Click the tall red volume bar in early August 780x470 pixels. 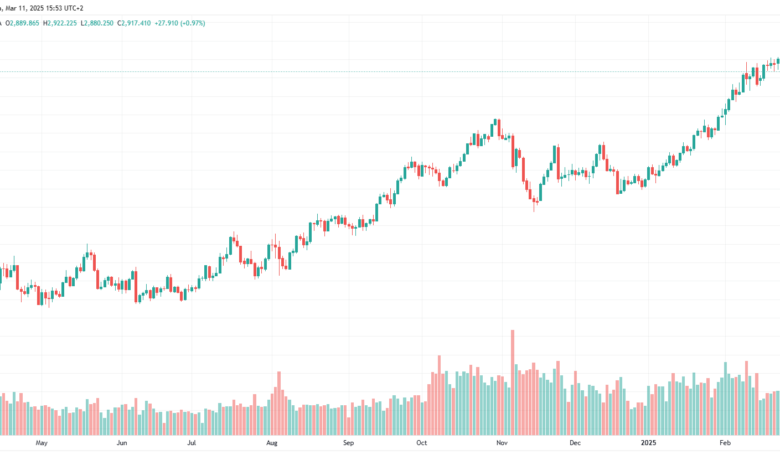click(279, 403)
